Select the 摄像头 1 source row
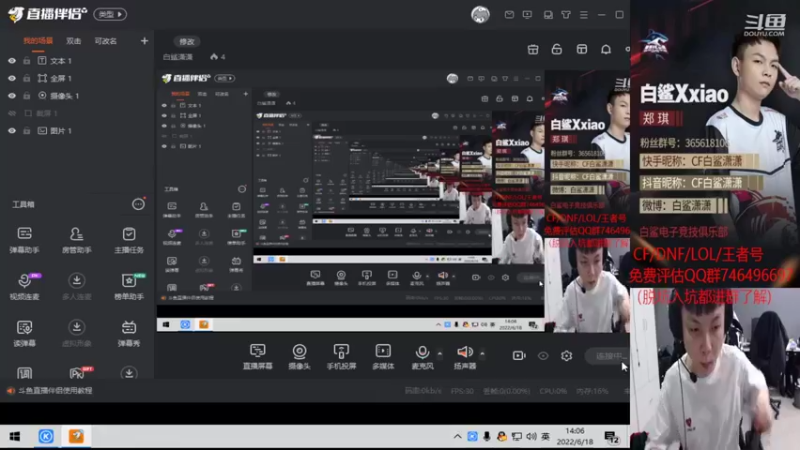This screenshot has height=450, width=800. (77, 95)
